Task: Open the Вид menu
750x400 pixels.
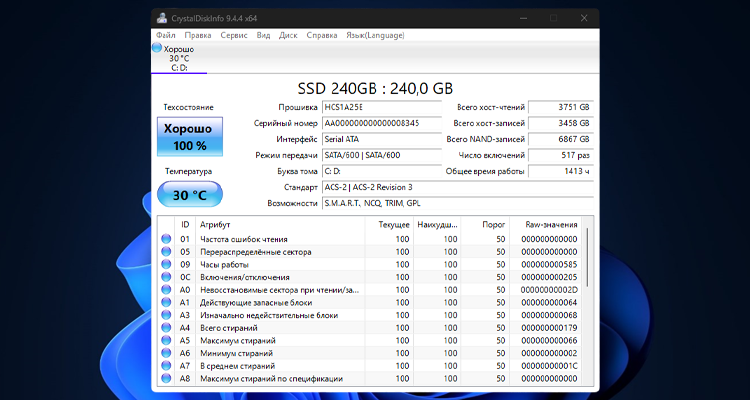Action: click(x=263, y=35)
